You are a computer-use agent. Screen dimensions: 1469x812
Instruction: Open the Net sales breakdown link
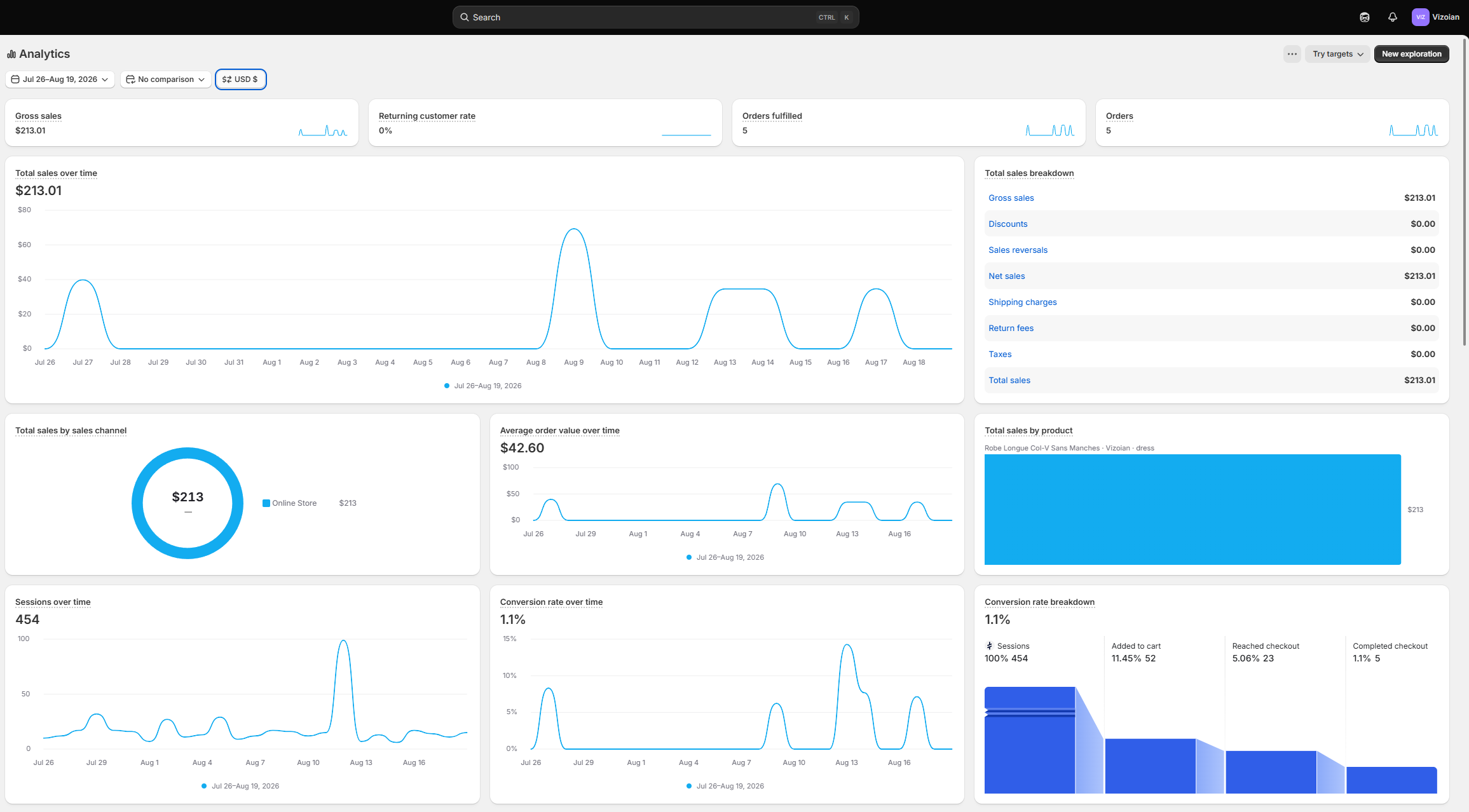[x=1006, y=276]
